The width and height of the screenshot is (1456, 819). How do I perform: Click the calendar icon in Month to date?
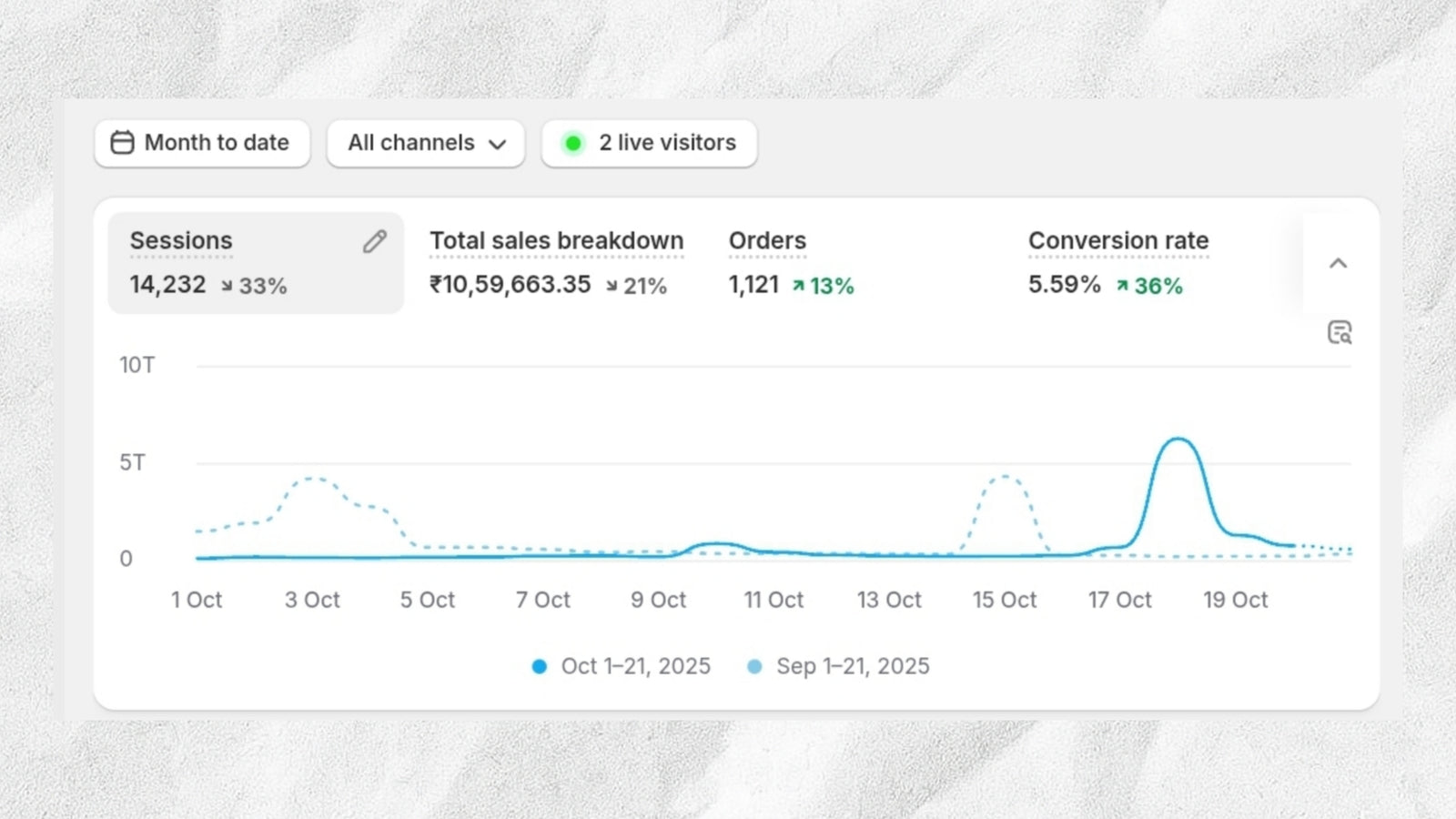122,143
